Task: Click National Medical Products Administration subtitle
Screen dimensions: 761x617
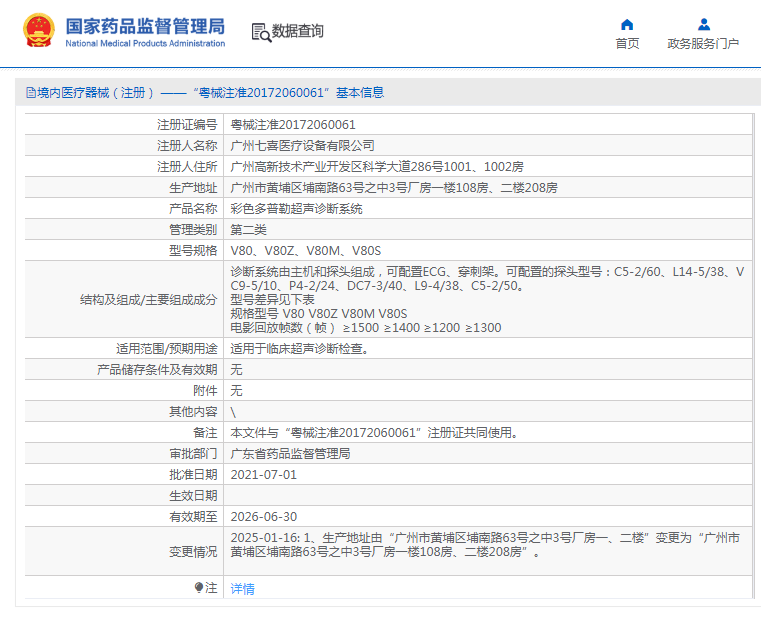Action: pos(145,43)
